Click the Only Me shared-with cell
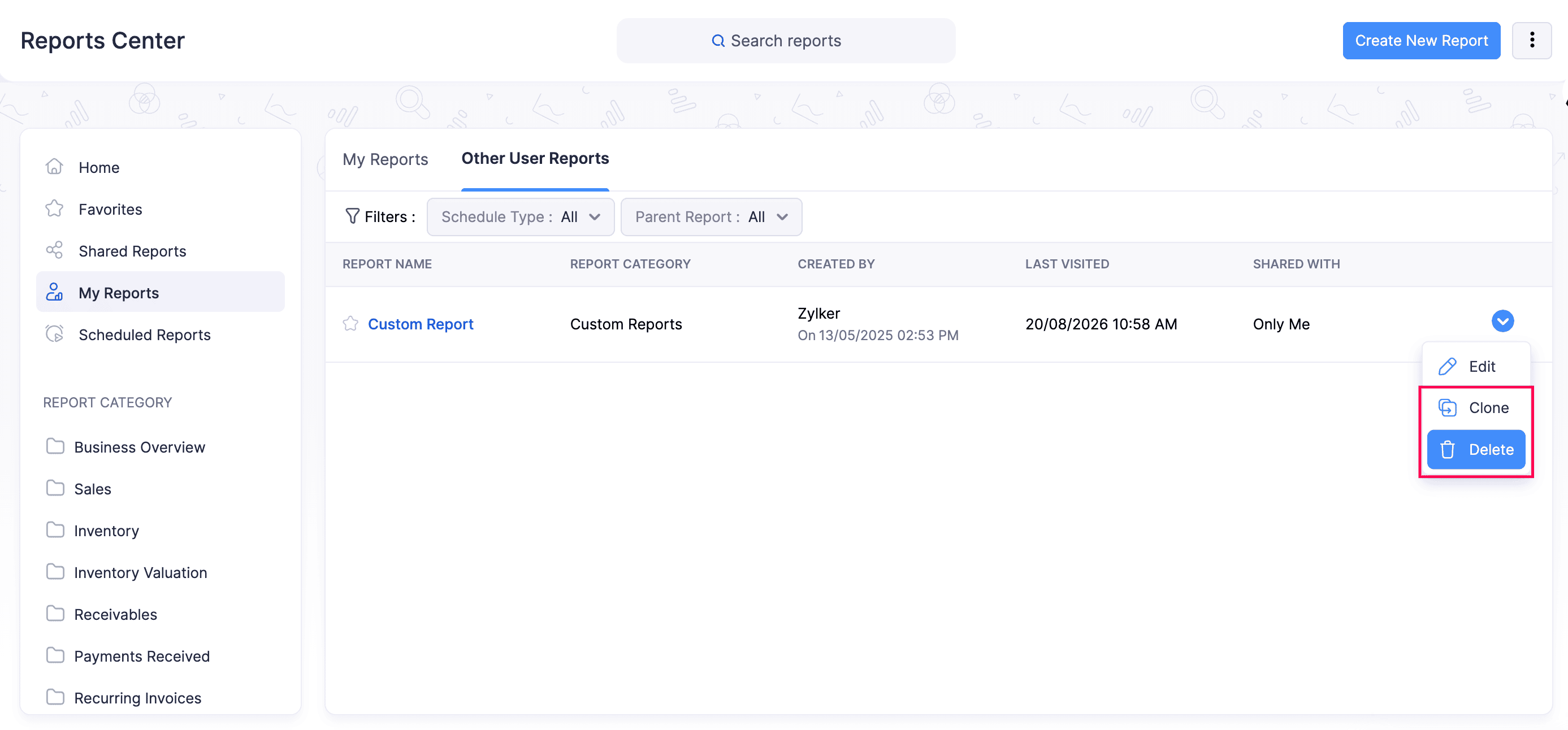 [x=1281, y=324]
